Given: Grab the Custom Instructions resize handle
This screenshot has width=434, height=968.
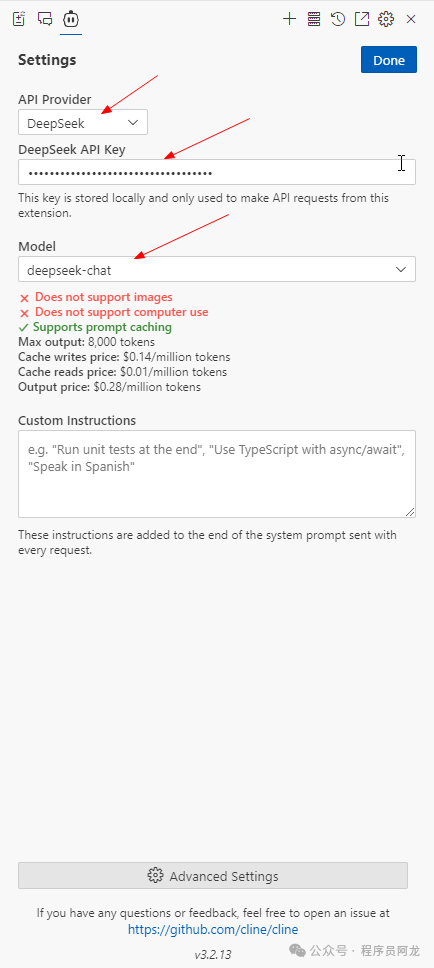Looking at the screenshot, I should pos(410,512).
